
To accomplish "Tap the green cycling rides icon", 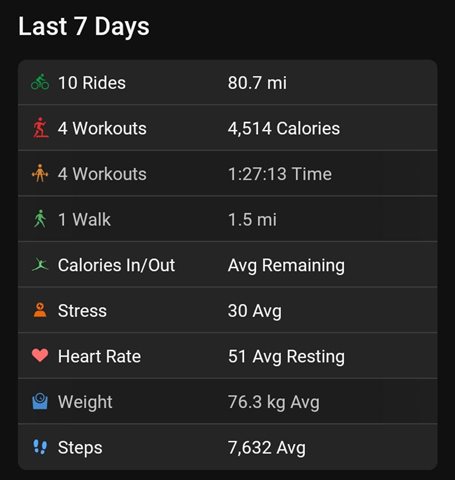I will pos(40,82).
